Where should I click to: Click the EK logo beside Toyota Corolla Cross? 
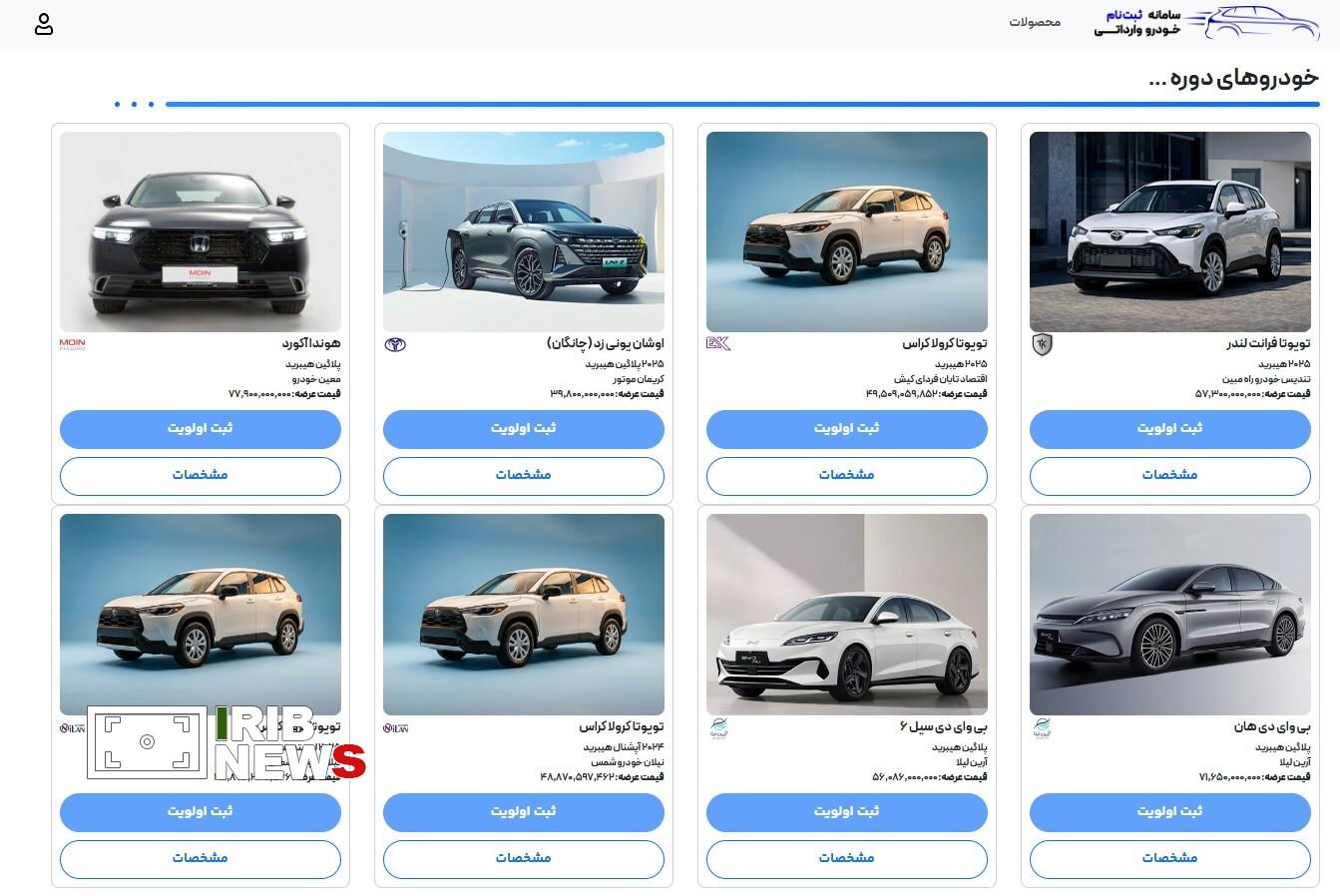tap(718, 344)
